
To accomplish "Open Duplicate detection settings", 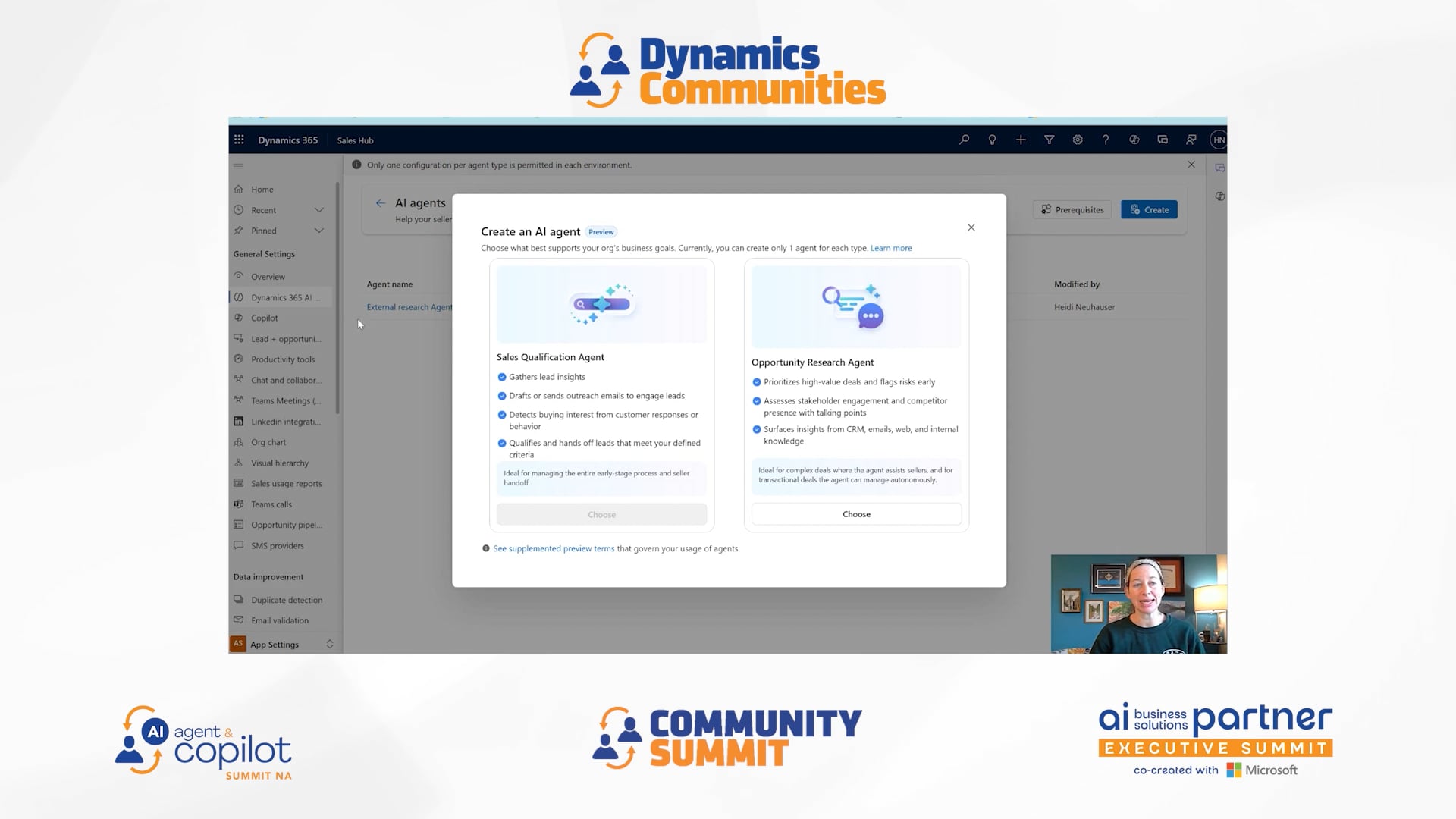I will coord(286,599).
